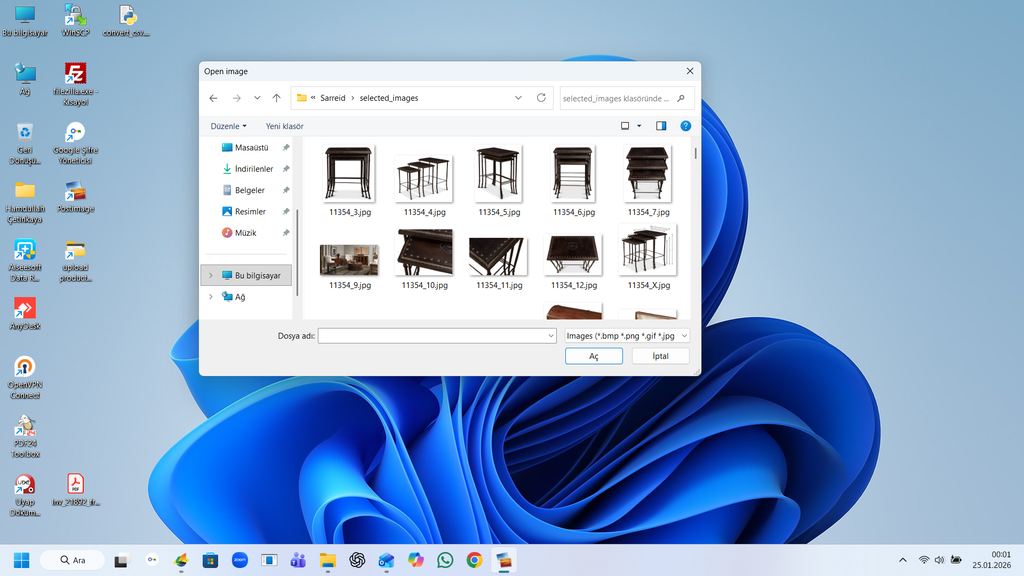Click the Dosya adı filename field
1024x576 pixels.
(432, 336)
